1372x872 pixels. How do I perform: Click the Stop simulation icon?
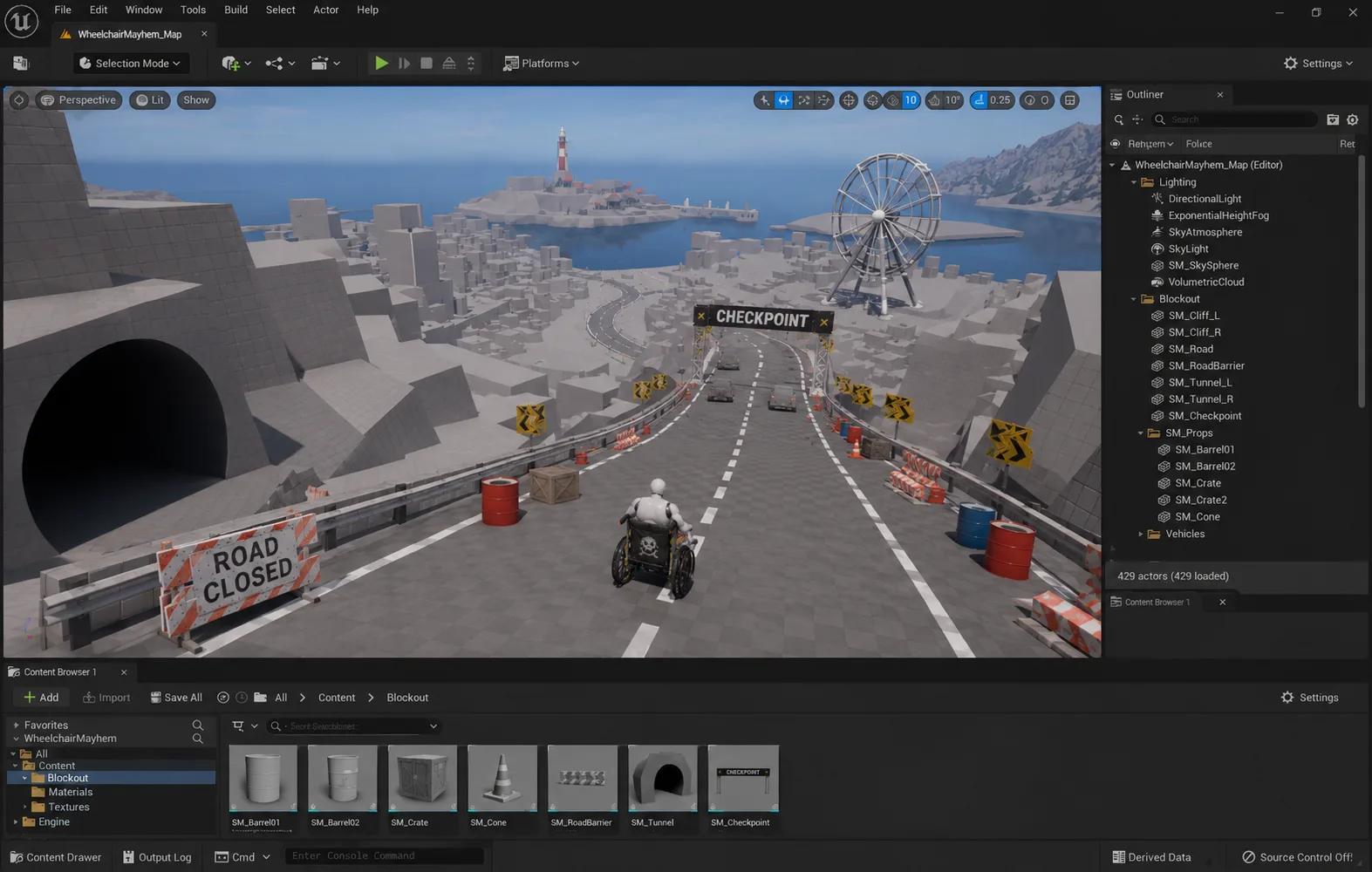427,63
